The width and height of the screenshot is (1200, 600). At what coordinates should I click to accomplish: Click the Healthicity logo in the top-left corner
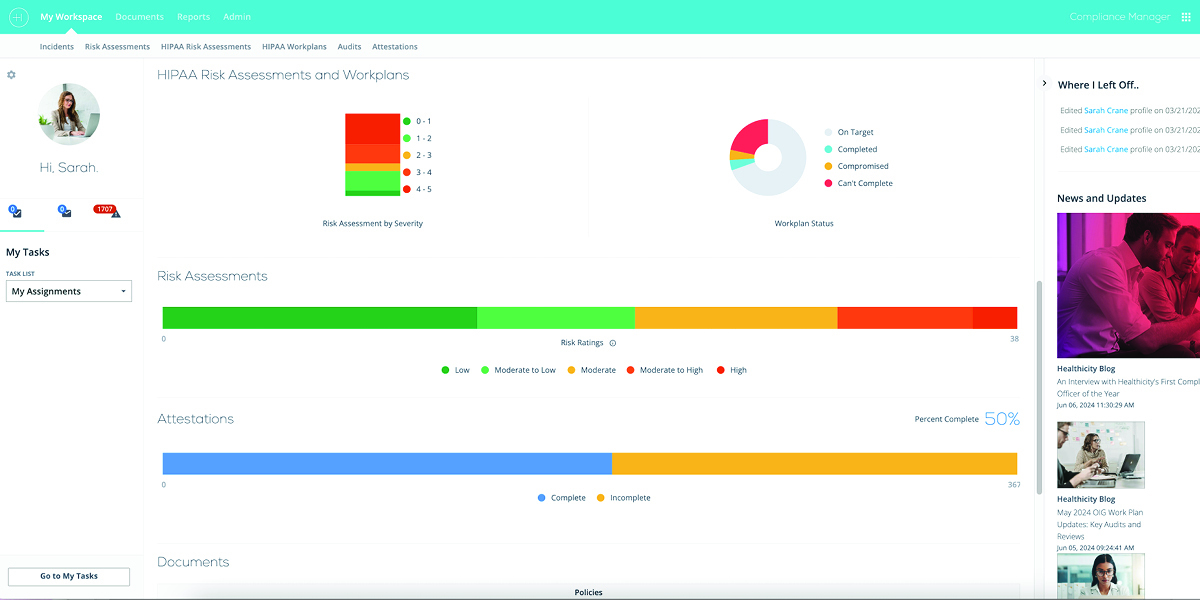tap(18, 17)
